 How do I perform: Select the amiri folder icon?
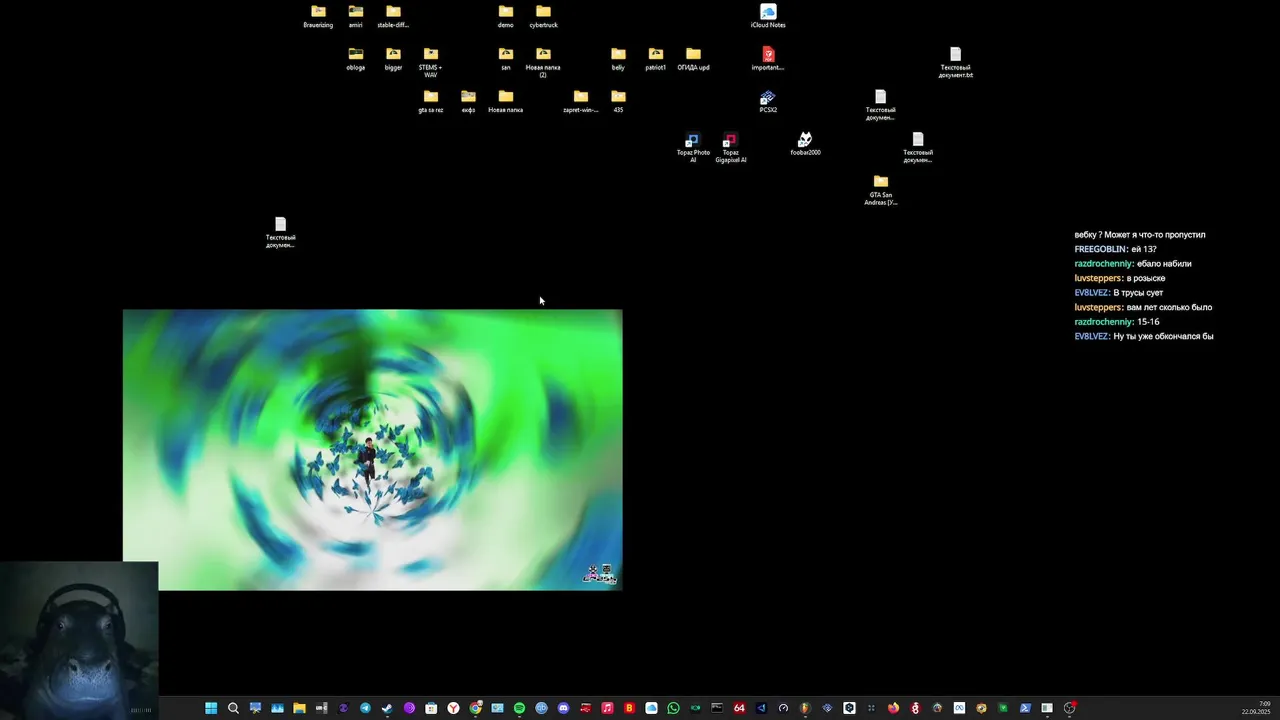(355, 17)
